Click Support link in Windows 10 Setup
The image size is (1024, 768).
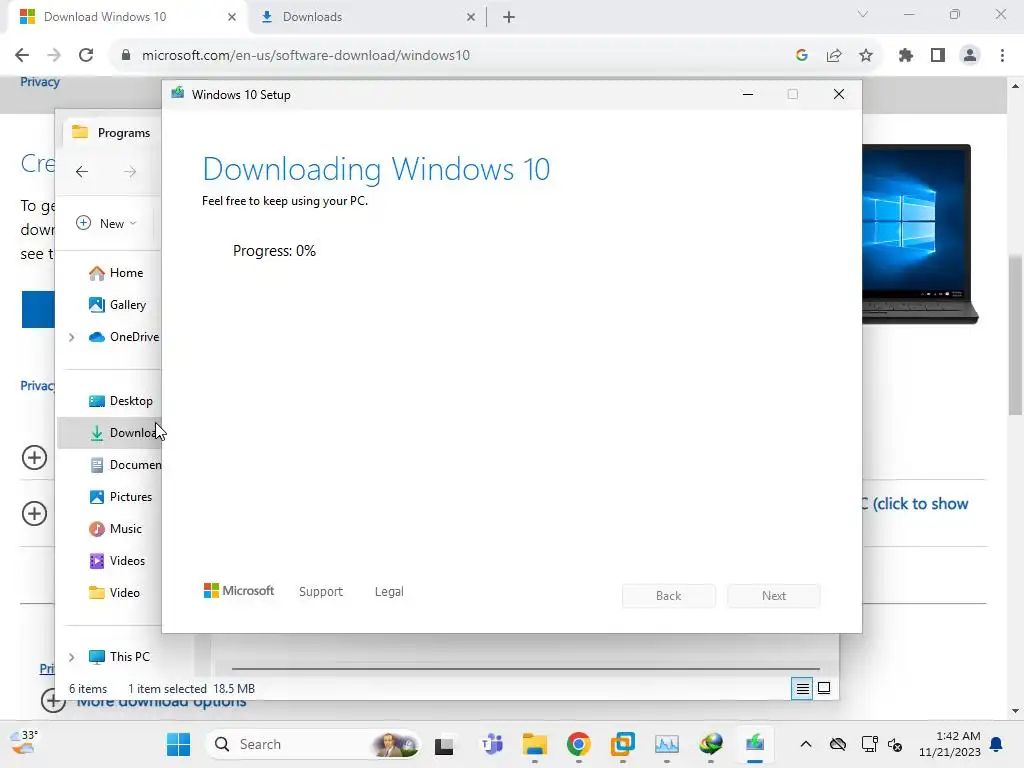pos(321,592)
